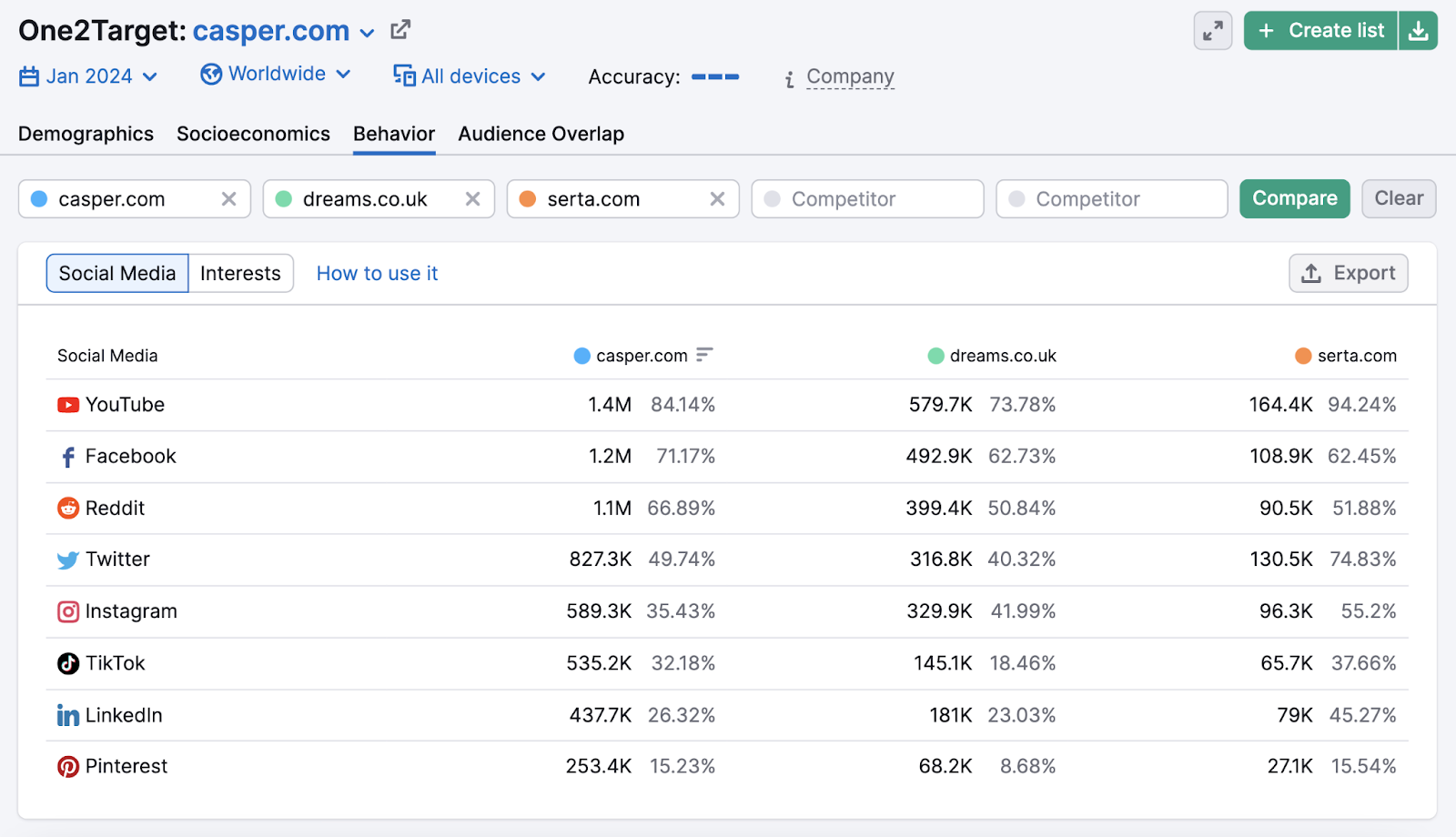Viewport: 1456px width, 837px height.
Task: Open the Jan 2024 date selector
Action: (x=87, y=76)
